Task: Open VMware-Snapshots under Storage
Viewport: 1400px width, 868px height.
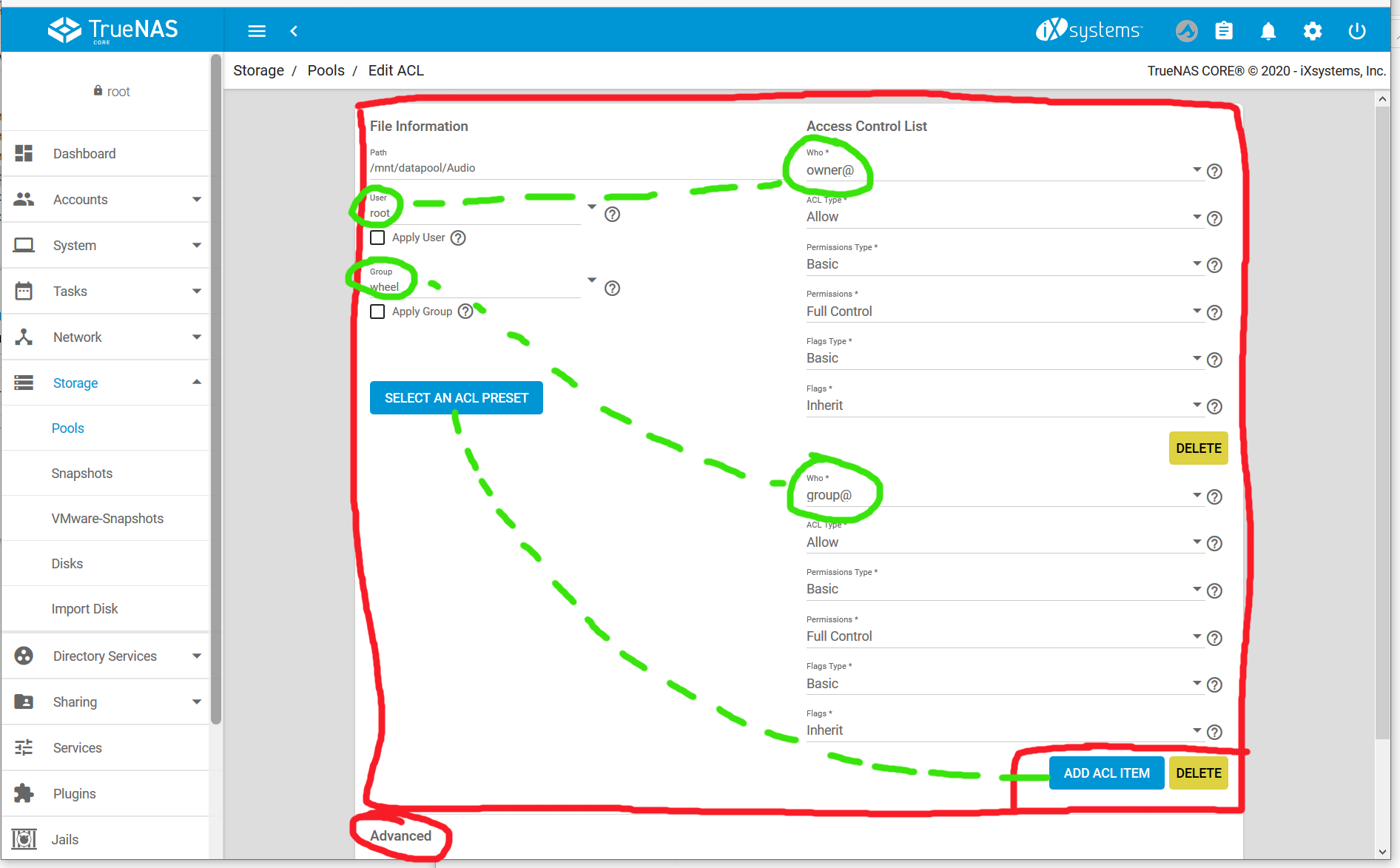Action: click(x=107, y=519)
